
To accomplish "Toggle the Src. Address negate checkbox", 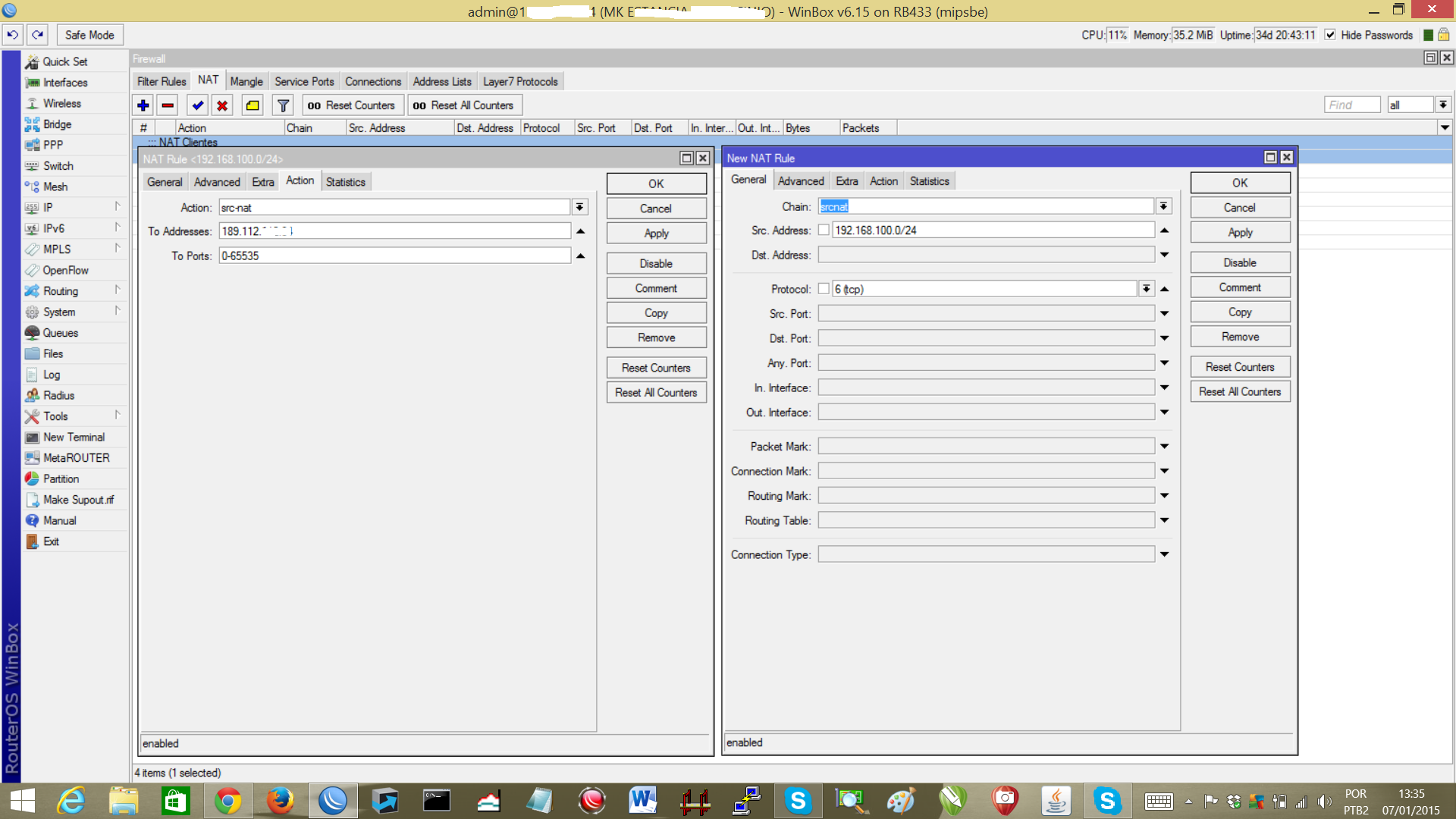I will point(824,231).
